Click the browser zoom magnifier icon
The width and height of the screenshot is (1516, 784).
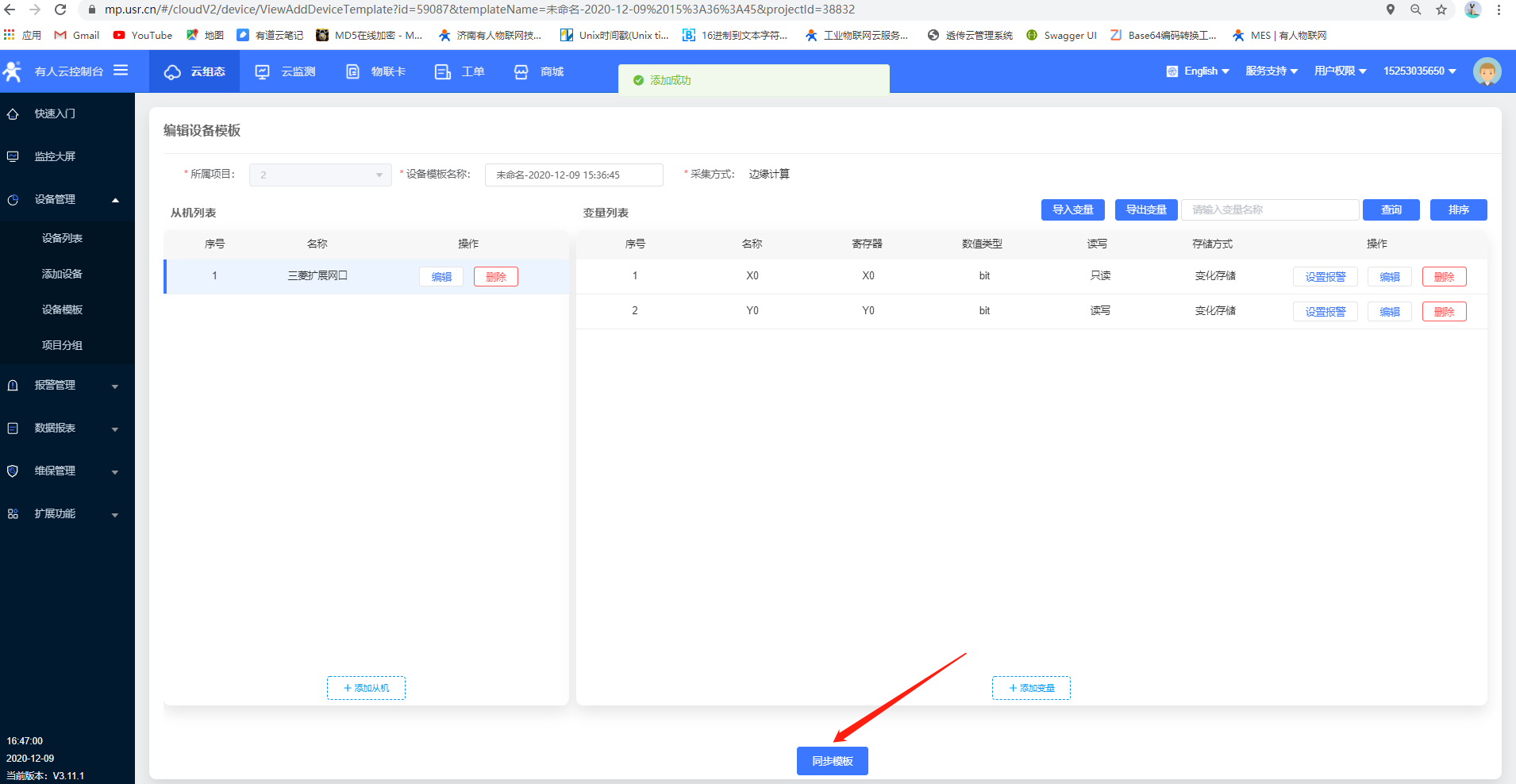pyautogui.click(x=1415, y=10)
